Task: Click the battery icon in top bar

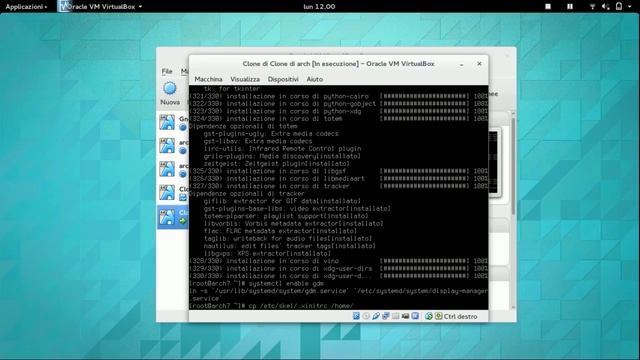Action: pyautogui.click(x=619, y=7)
